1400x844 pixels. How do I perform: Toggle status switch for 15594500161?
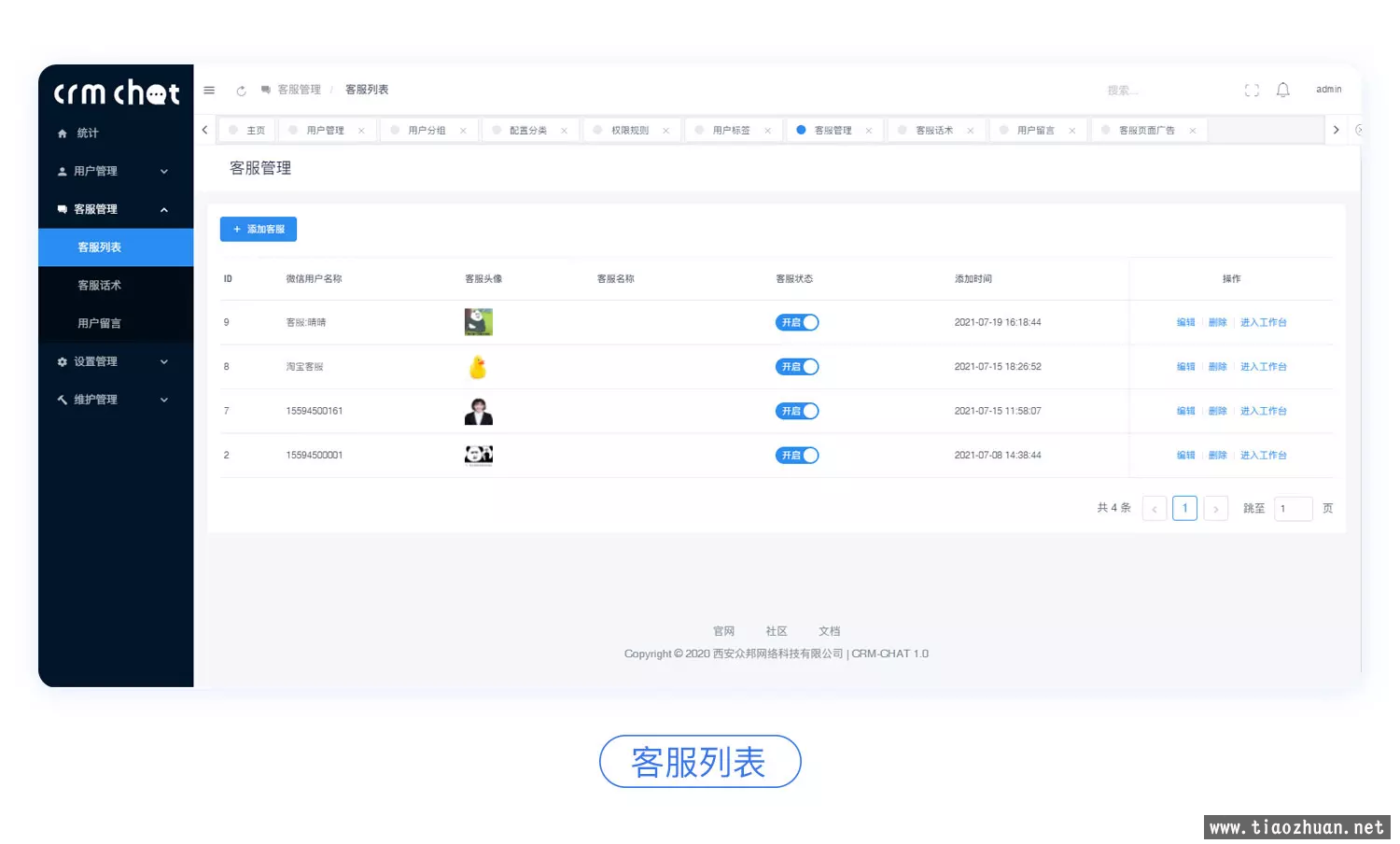pos(797,411)
